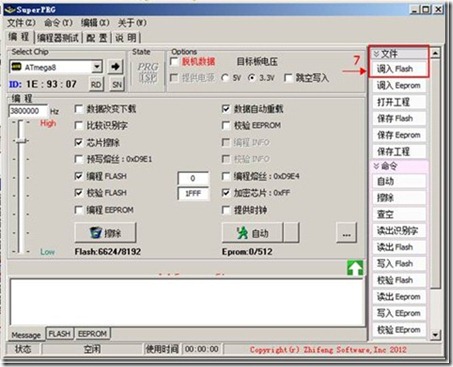Switch to the 配置 tab
The height and width of the screenshot is (367, 453).
tap(97, 38)
